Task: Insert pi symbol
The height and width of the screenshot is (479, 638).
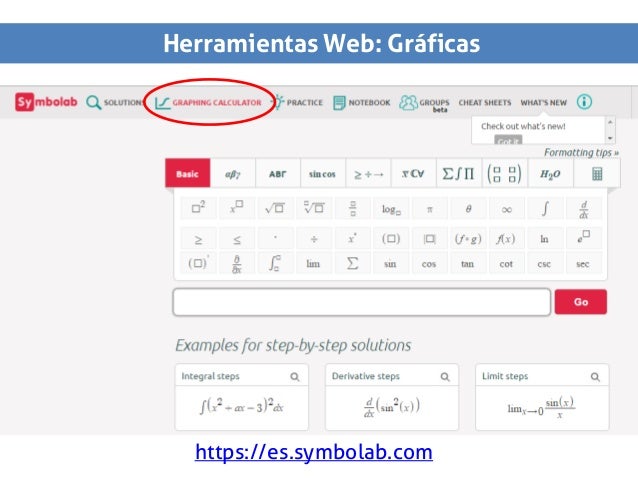Action: [429, 209]
